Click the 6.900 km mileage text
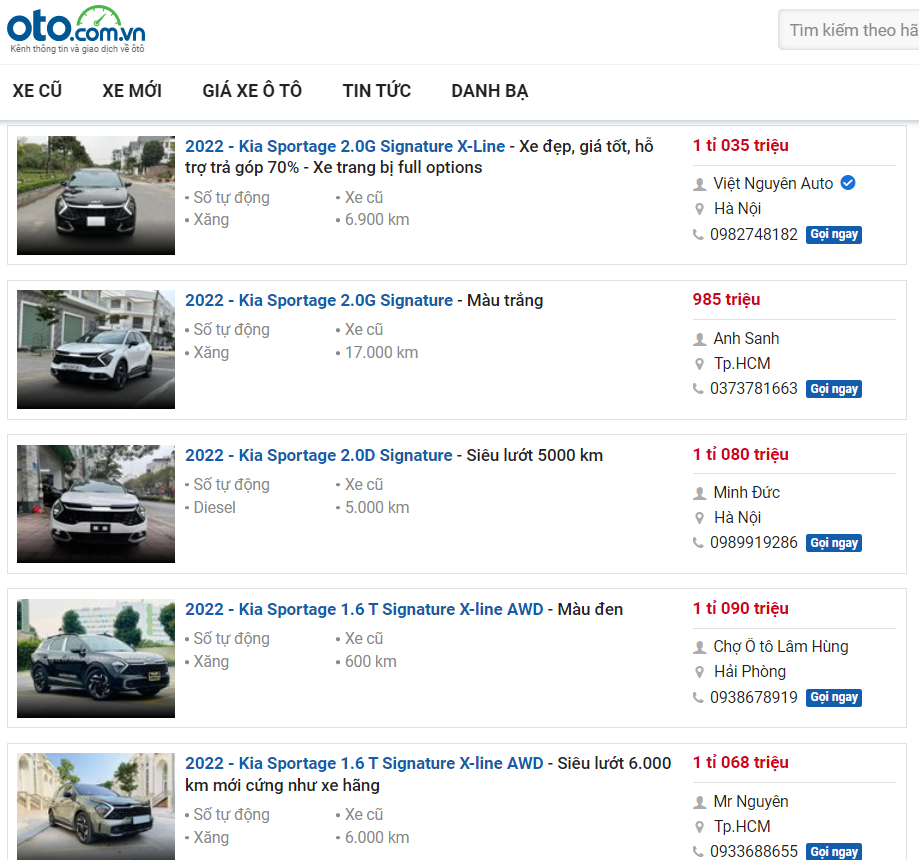 point(377,220)
